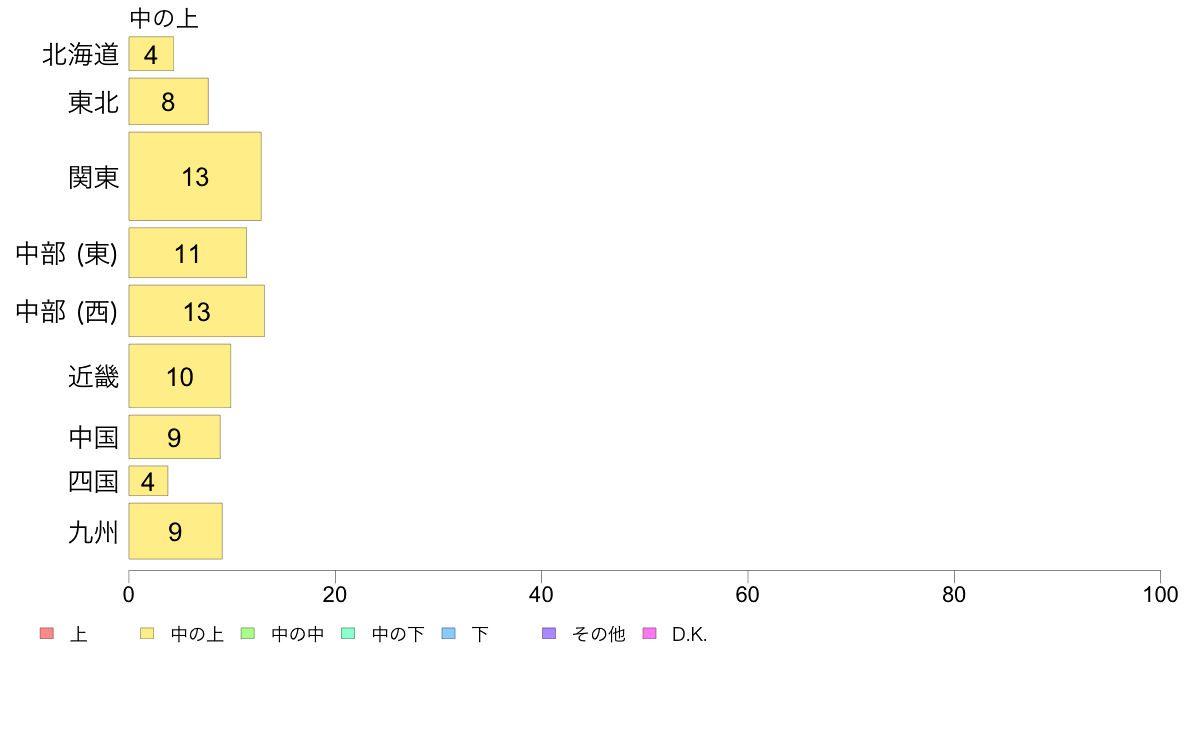This screenshot has width=1188, height=736.
Task: Click the teal 中の下 legend swatch
Action: 349,633
